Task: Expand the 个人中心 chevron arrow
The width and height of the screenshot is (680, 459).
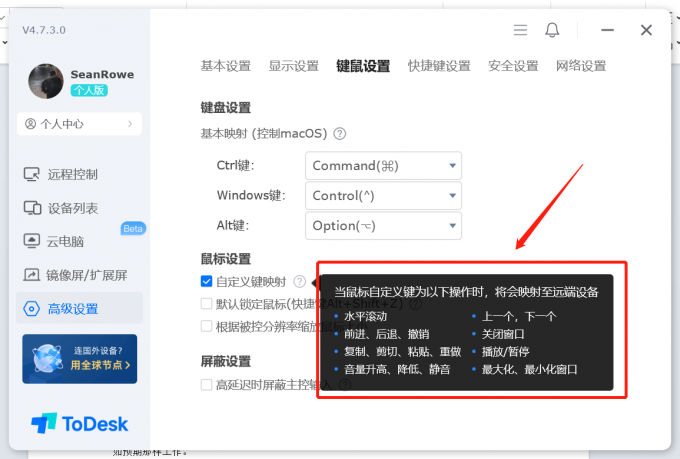Action: (130, 124)
